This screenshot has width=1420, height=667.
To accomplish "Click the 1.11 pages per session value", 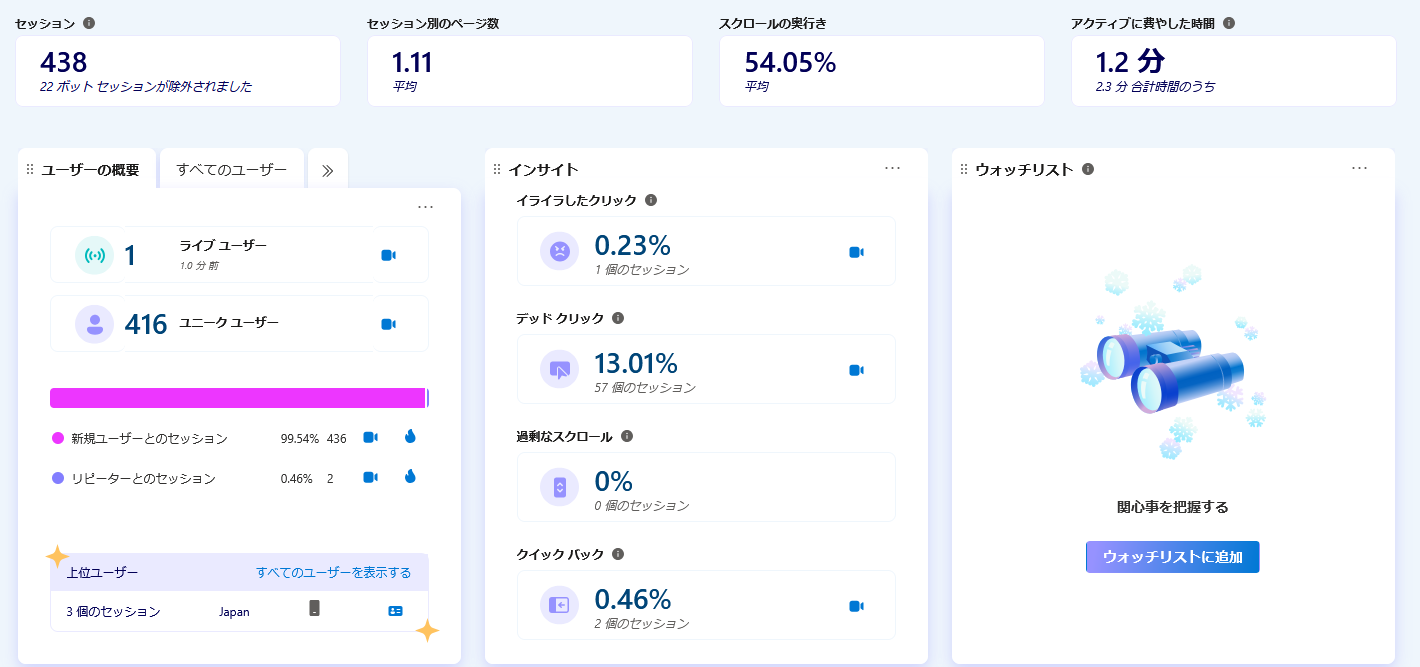I will pyautogui.click(x=412, y=62).
